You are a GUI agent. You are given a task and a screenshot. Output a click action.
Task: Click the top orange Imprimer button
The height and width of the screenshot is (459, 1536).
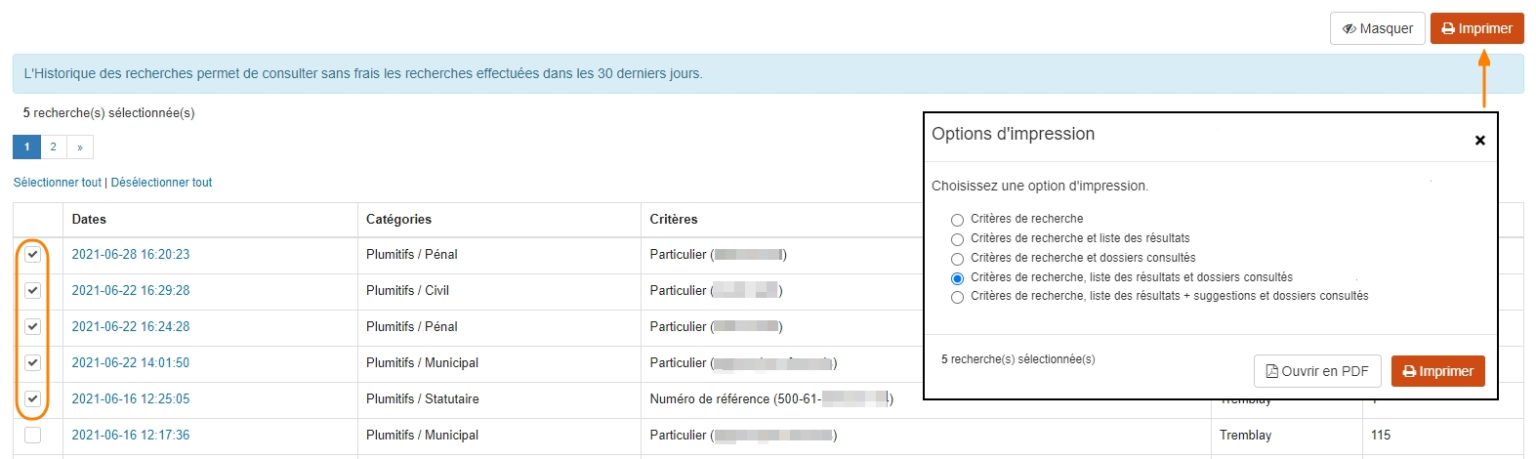click(1476, 29)
